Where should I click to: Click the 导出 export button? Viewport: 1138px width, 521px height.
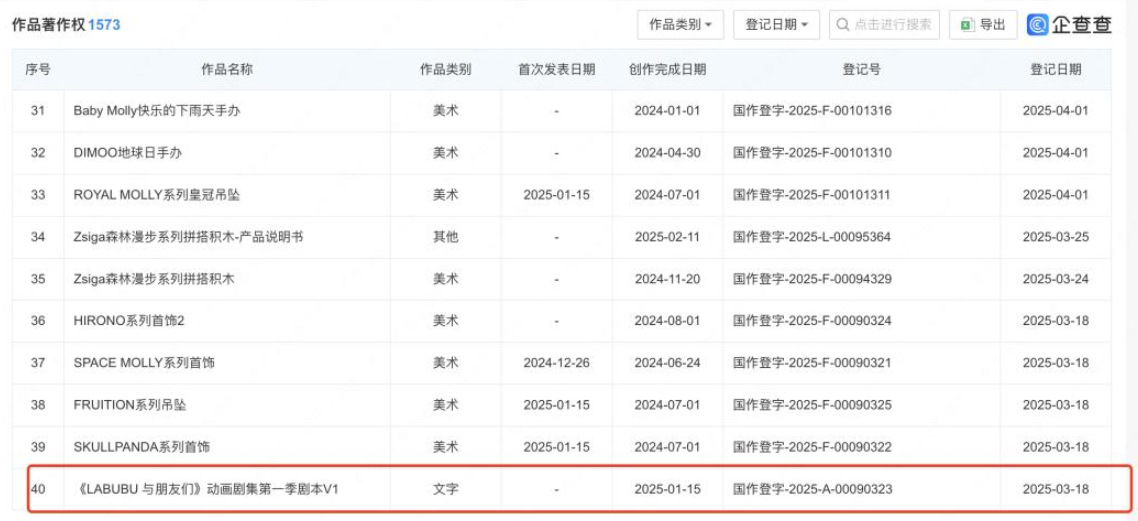983,25
